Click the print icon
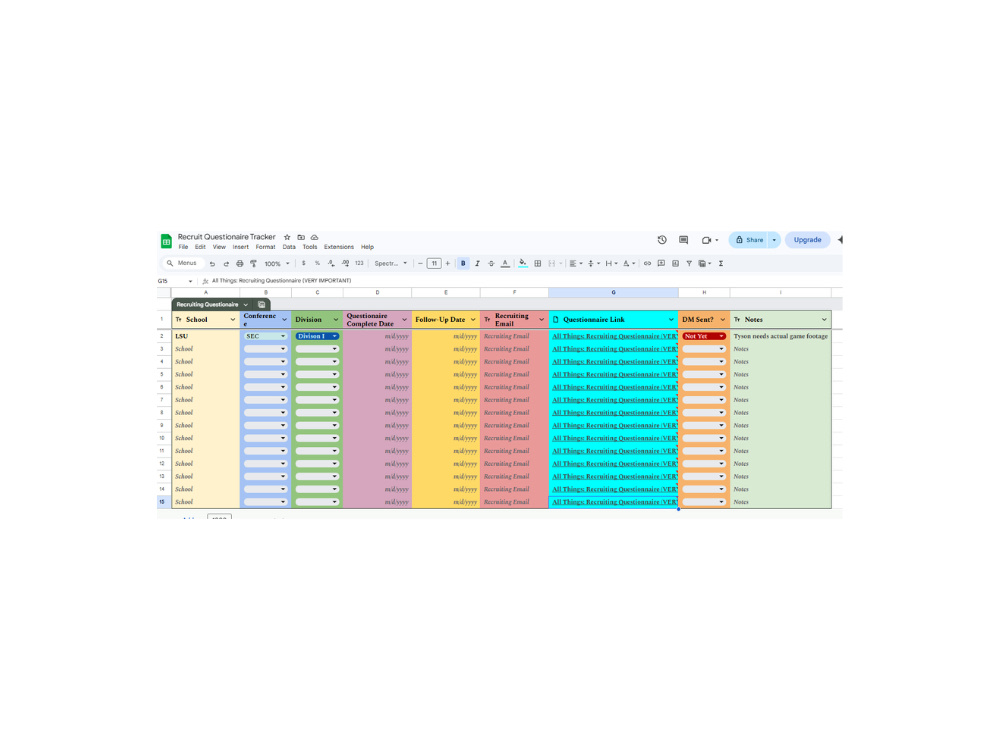Screen dimensions: 1000x750 [x=240, y=263]
